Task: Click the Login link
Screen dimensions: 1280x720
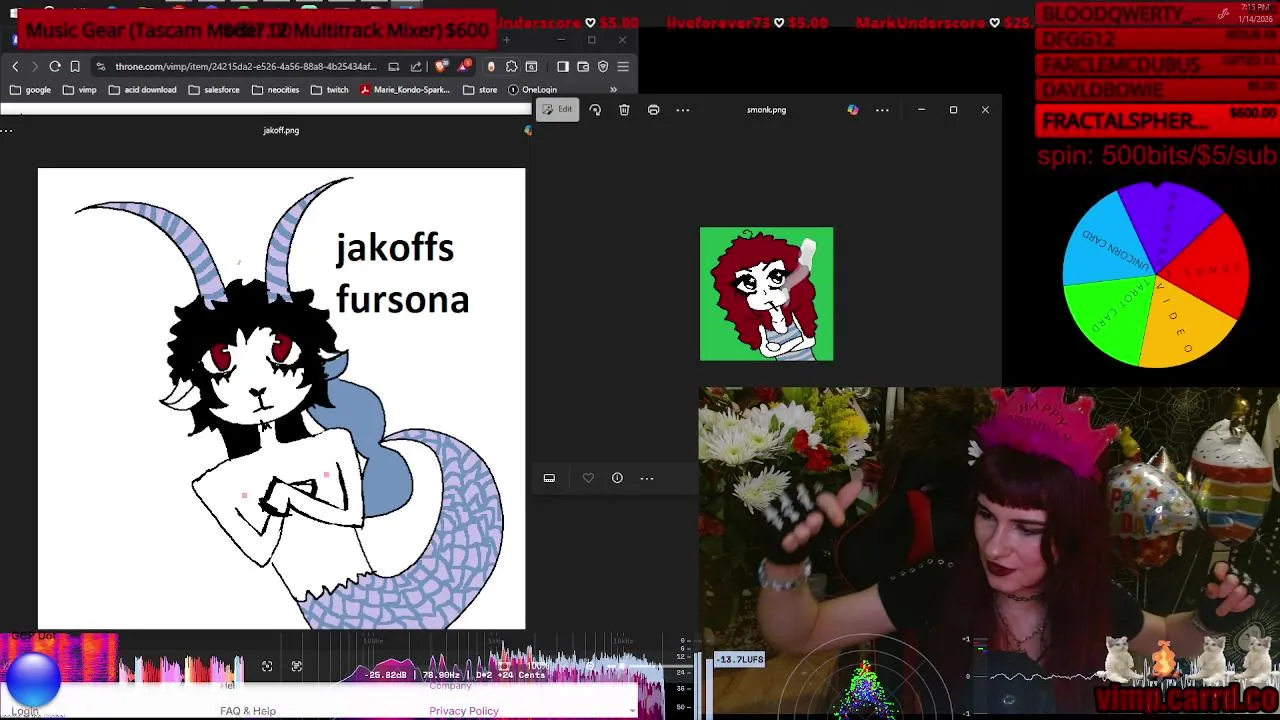Action: point(25,711)
